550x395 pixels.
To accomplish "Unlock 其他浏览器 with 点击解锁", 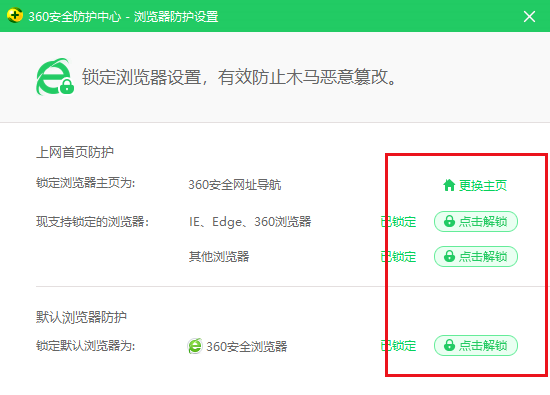I will 476,256.
